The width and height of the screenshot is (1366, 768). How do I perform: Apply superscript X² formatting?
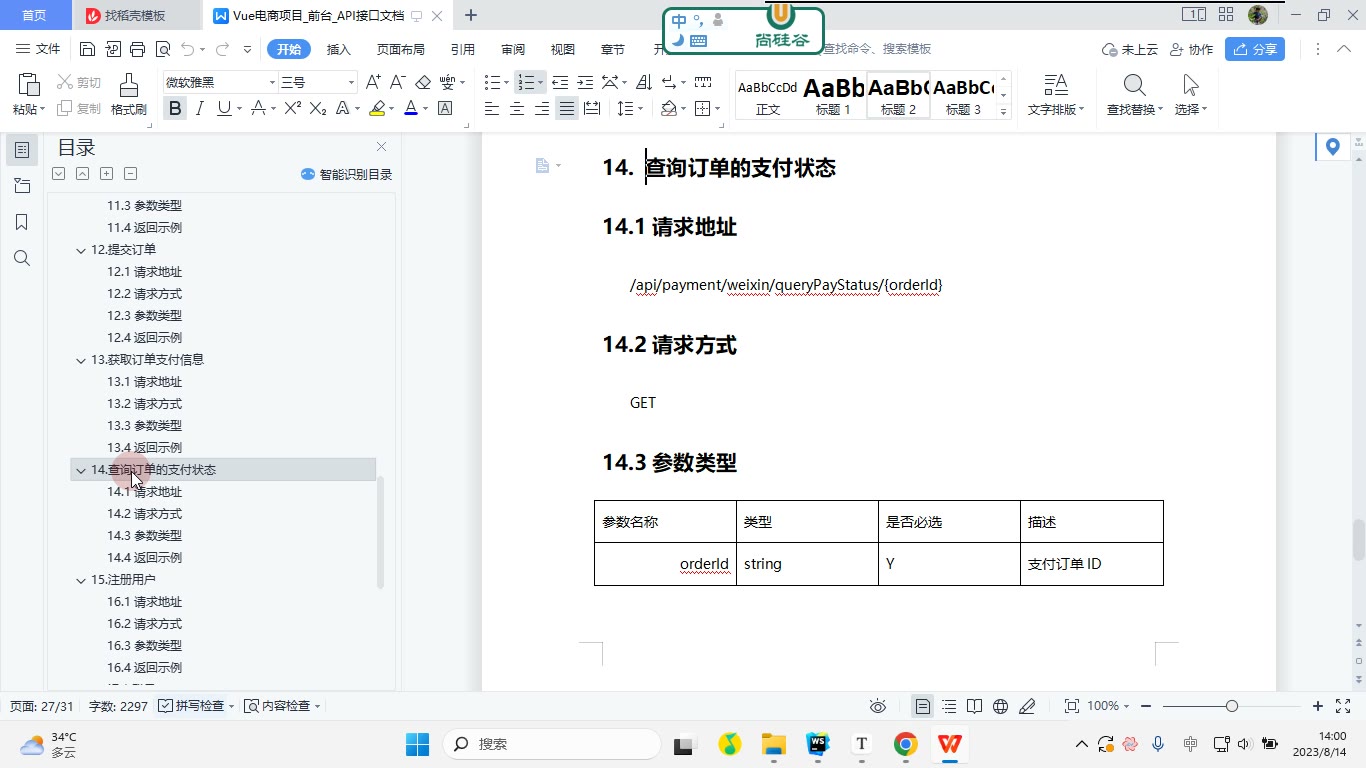(x=293, y=108)
